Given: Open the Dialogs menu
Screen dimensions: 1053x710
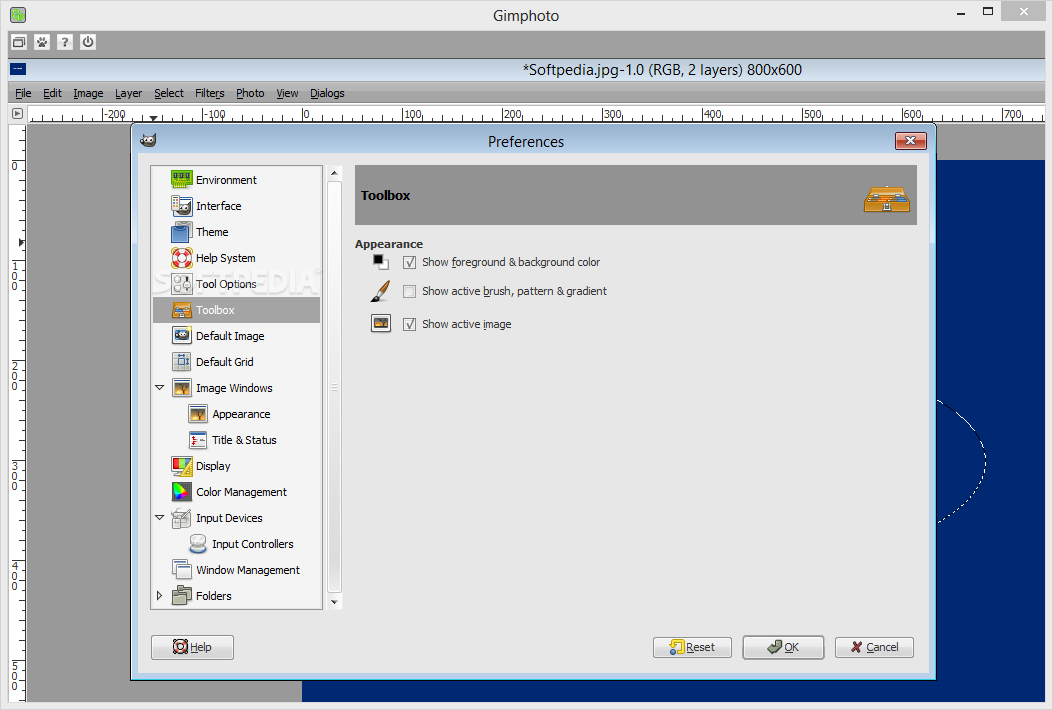Looking at the screenshot, I should [x=327, y=93].
